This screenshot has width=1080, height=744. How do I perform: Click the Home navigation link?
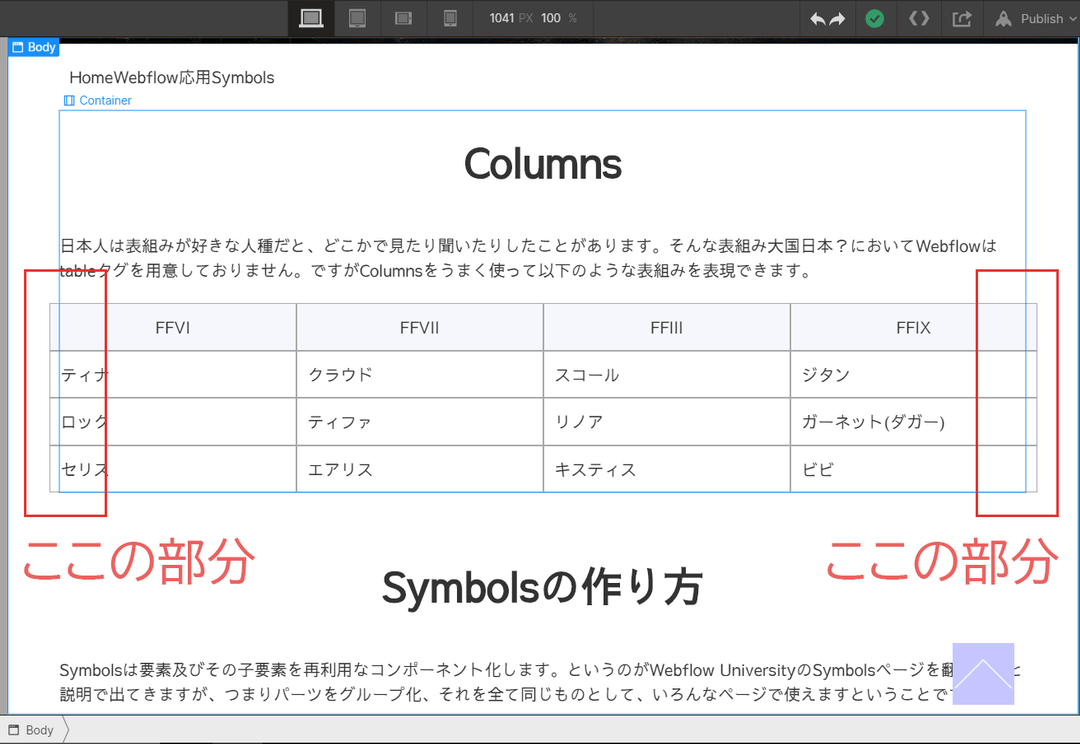(85, 77)
